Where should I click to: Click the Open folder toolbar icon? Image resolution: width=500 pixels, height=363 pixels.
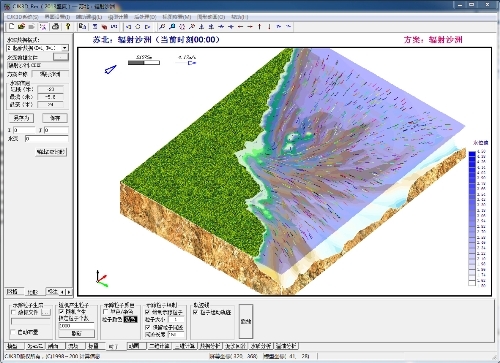[x=21, y=27]
